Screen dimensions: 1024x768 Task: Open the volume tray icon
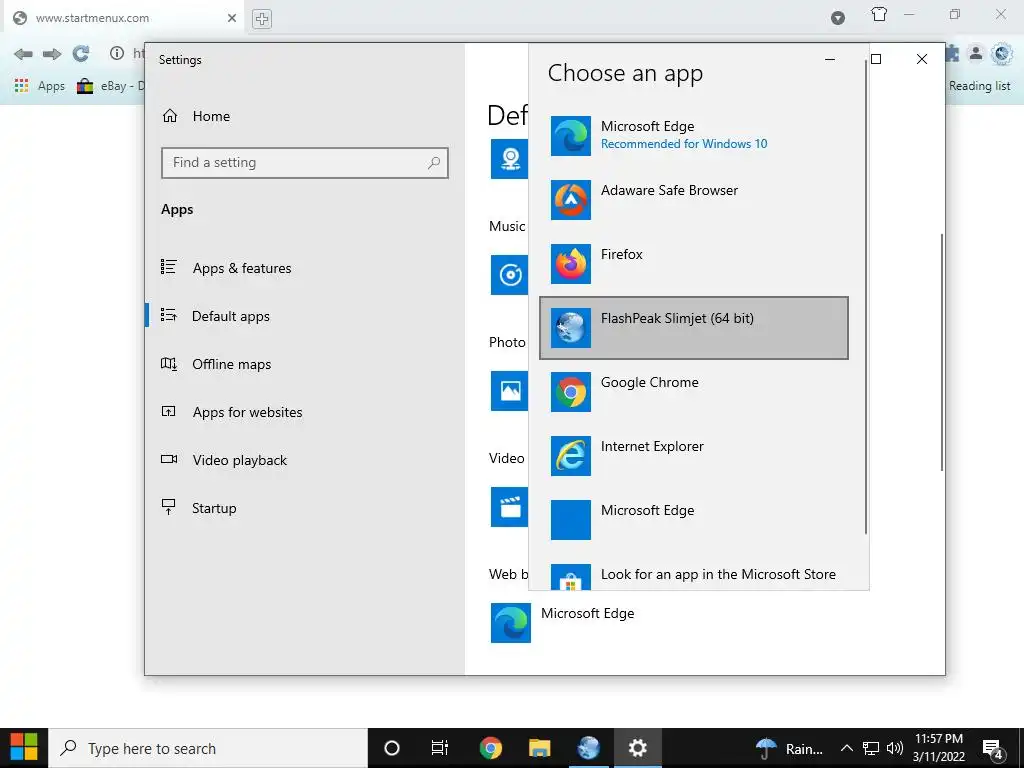click(x=895, y=748)
